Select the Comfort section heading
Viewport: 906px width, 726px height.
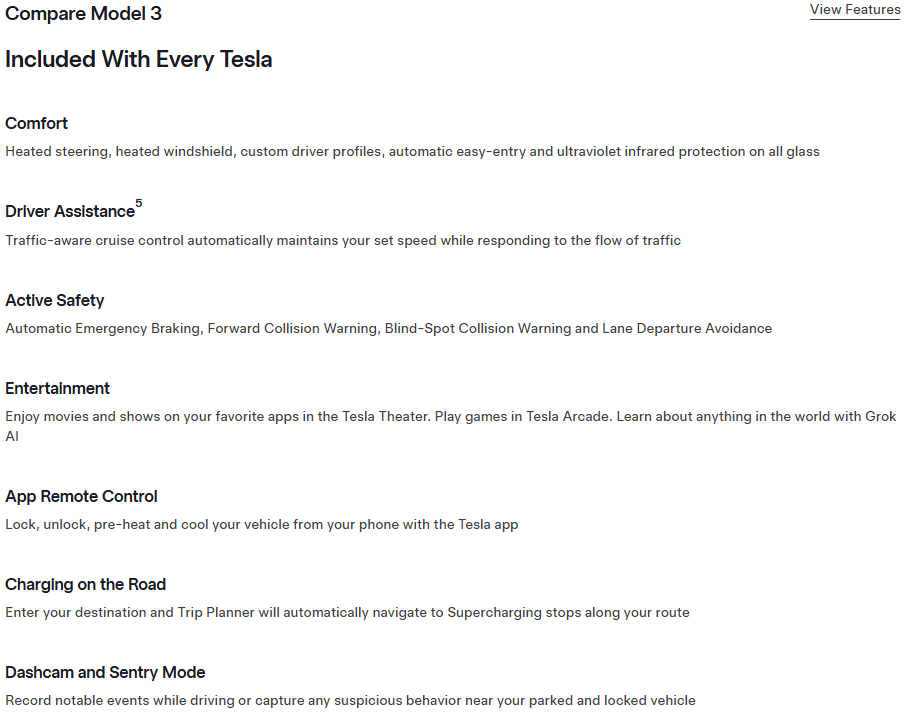(37, 124)
